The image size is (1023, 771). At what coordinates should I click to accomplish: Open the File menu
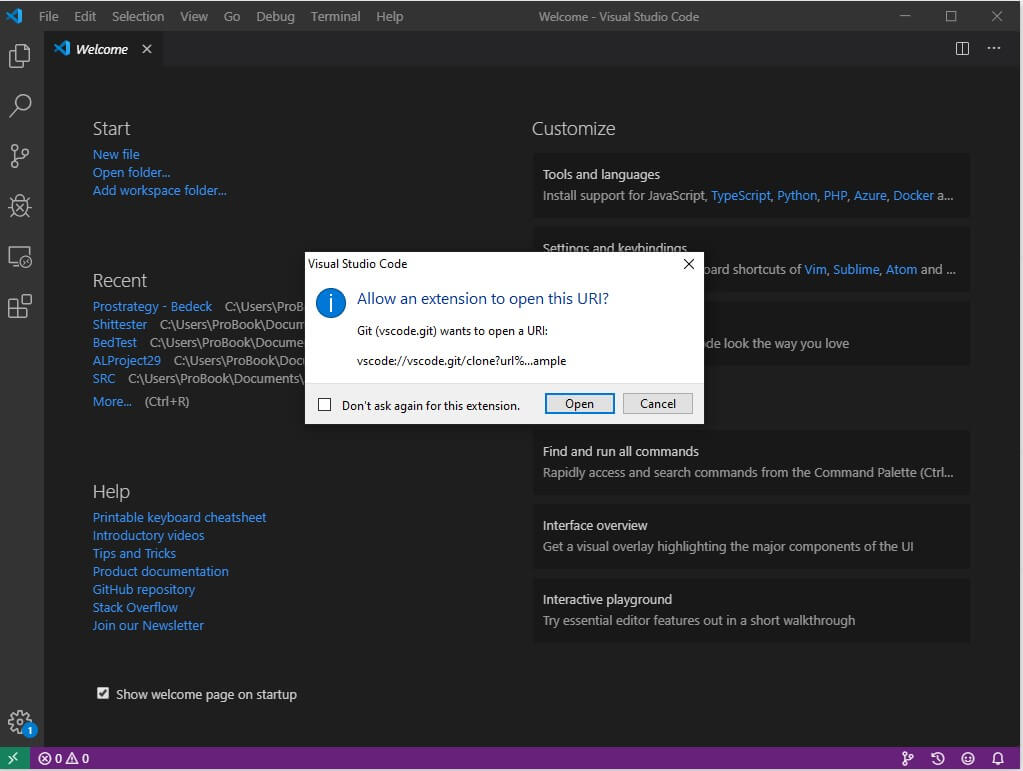click(x=48, y=16)
